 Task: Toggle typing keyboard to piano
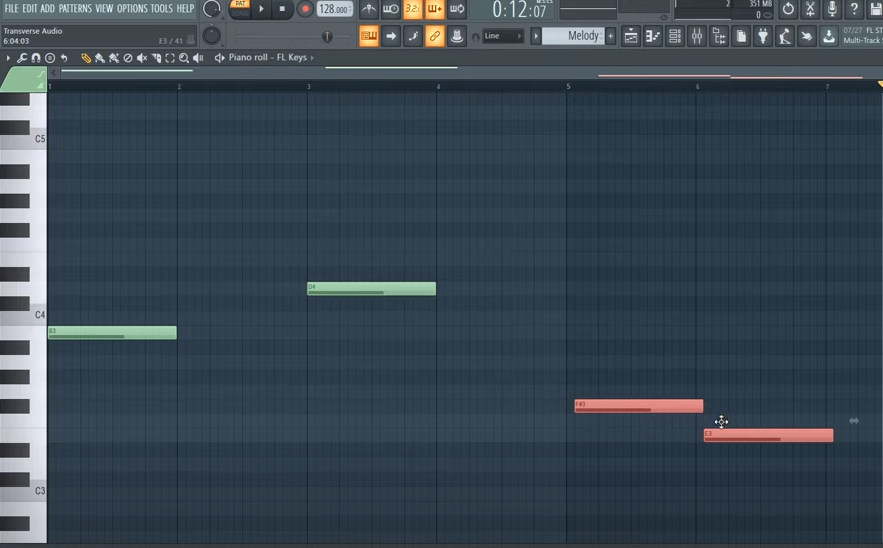click(369, 36)
